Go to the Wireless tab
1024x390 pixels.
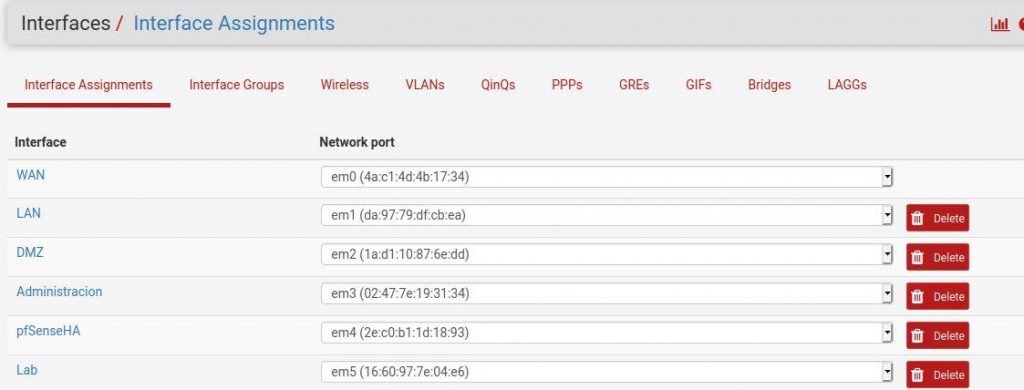[345, 85]
